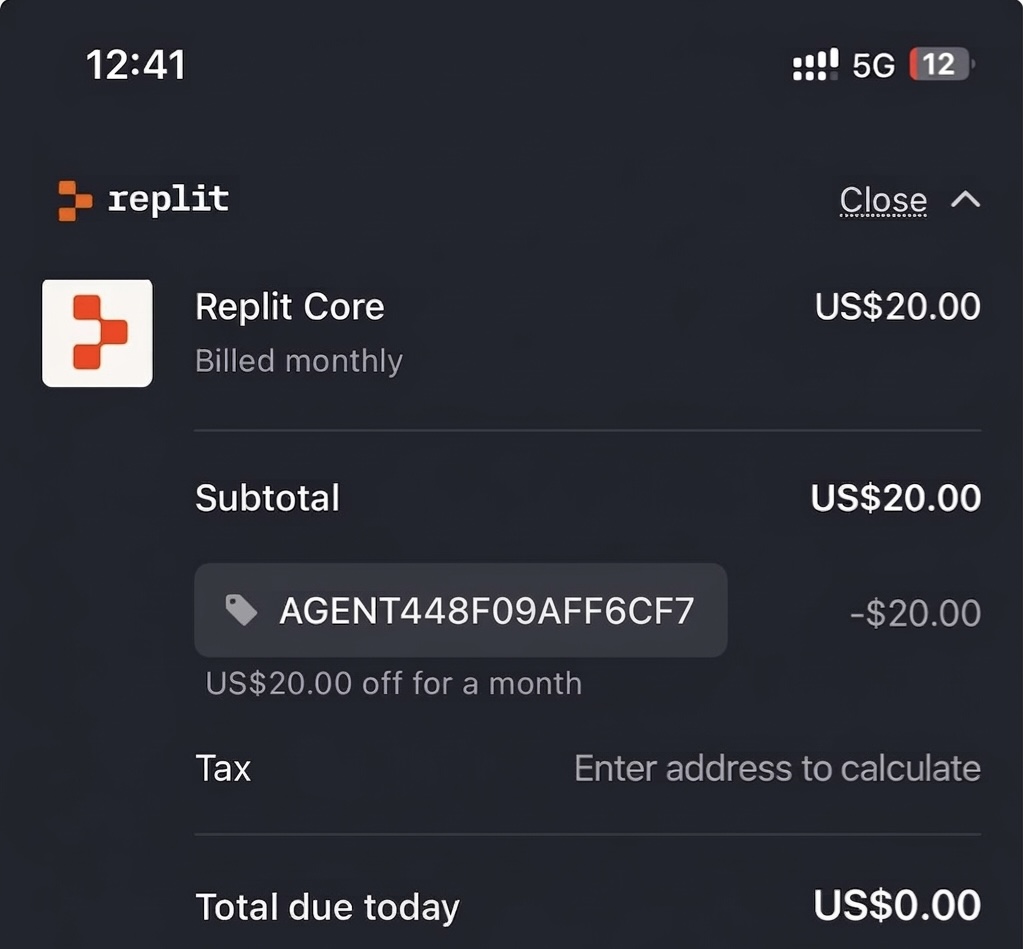Tap the 12:41 status bar clock
This screenshot has width=1023, height=949.
[136, 66]
